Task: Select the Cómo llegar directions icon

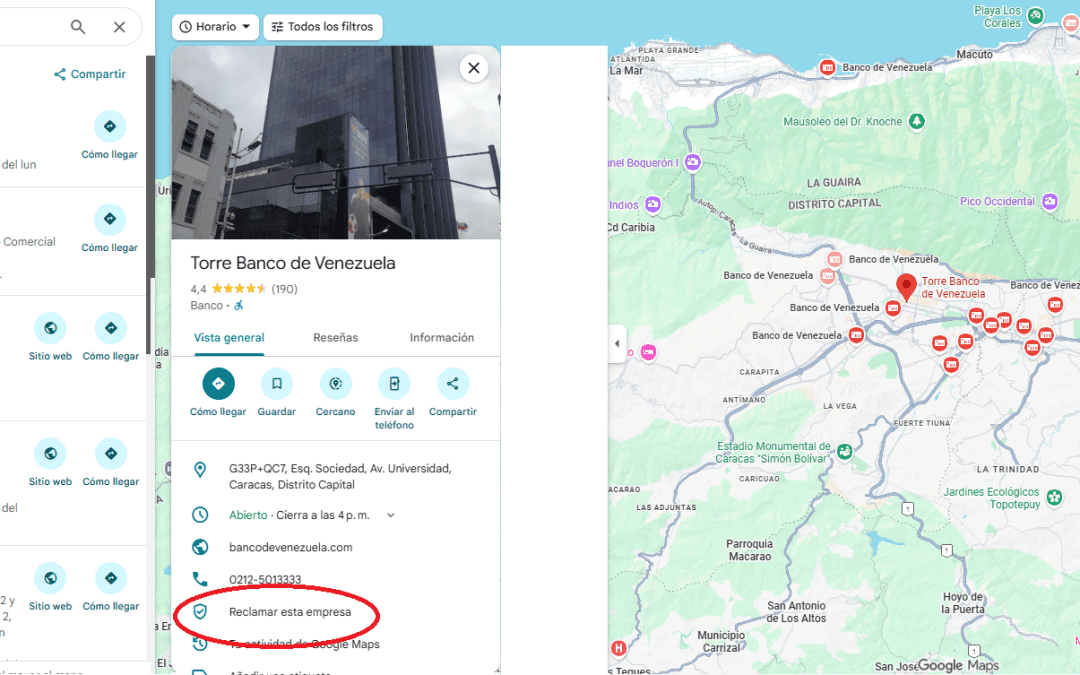Action: [x=218, y=383]
